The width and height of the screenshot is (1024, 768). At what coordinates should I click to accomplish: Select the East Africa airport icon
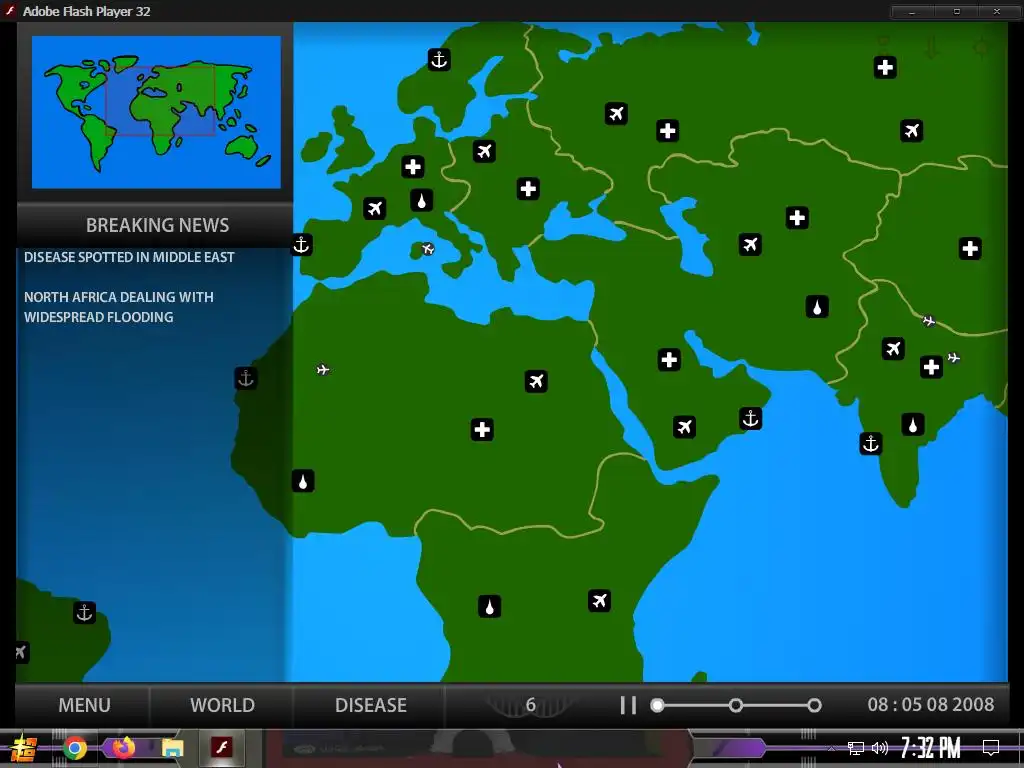(x=600, y=600)
